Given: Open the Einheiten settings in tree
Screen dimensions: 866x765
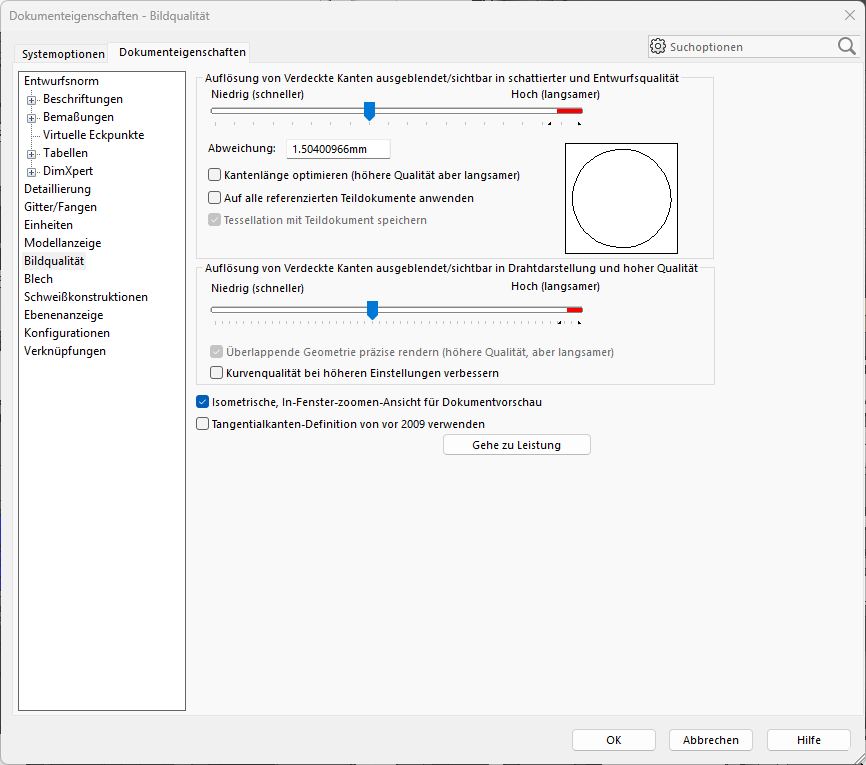Looking at the screenshot, I should point(48,225).
